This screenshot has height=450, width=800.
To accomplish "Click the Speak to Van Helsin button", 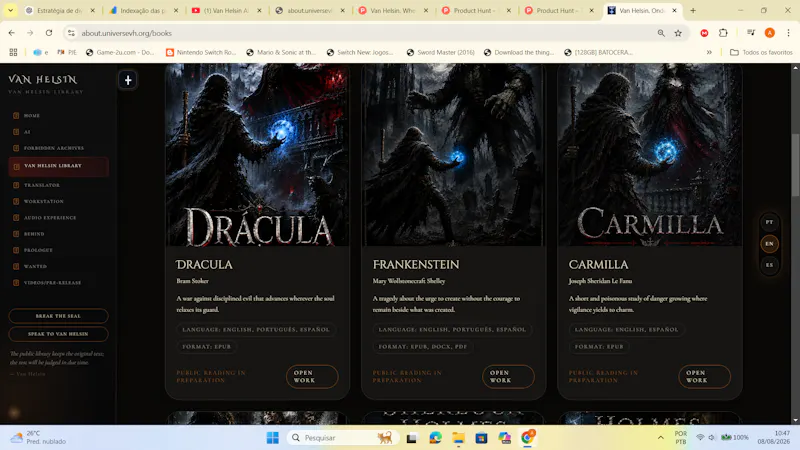I will click(58, 334).
